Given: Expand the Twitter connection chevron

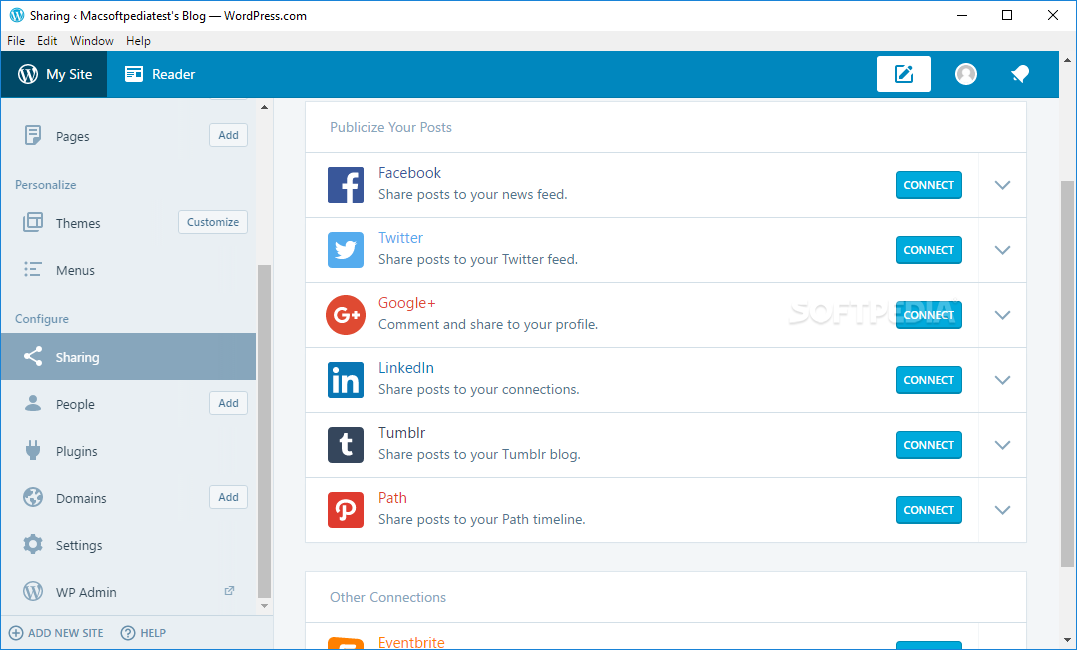Looking at the screenshot, I should pyautogui.click(x=1002, y=250).
